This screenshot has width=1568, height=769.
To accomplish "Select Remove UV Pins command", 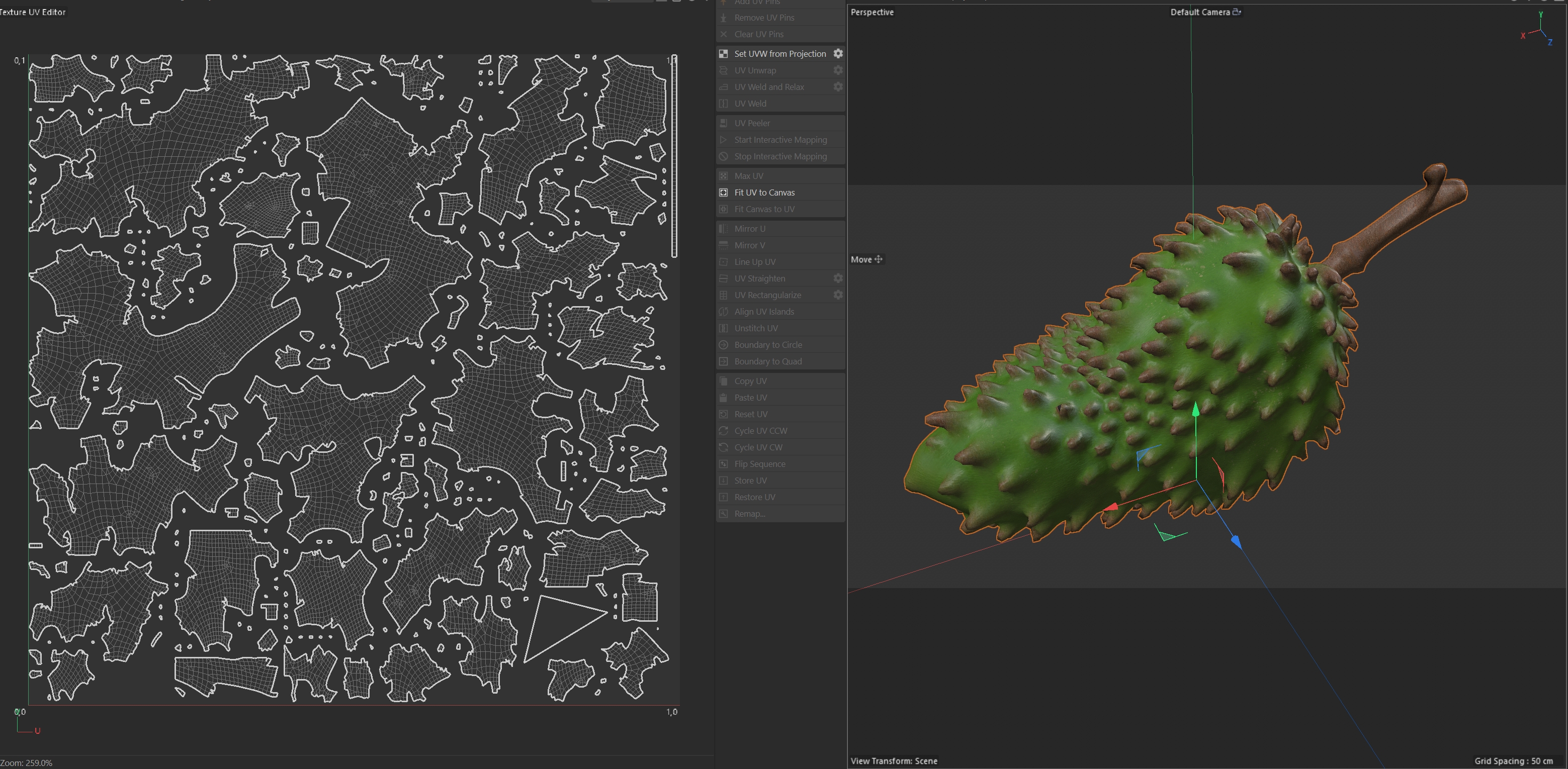I will click(764, 18).
